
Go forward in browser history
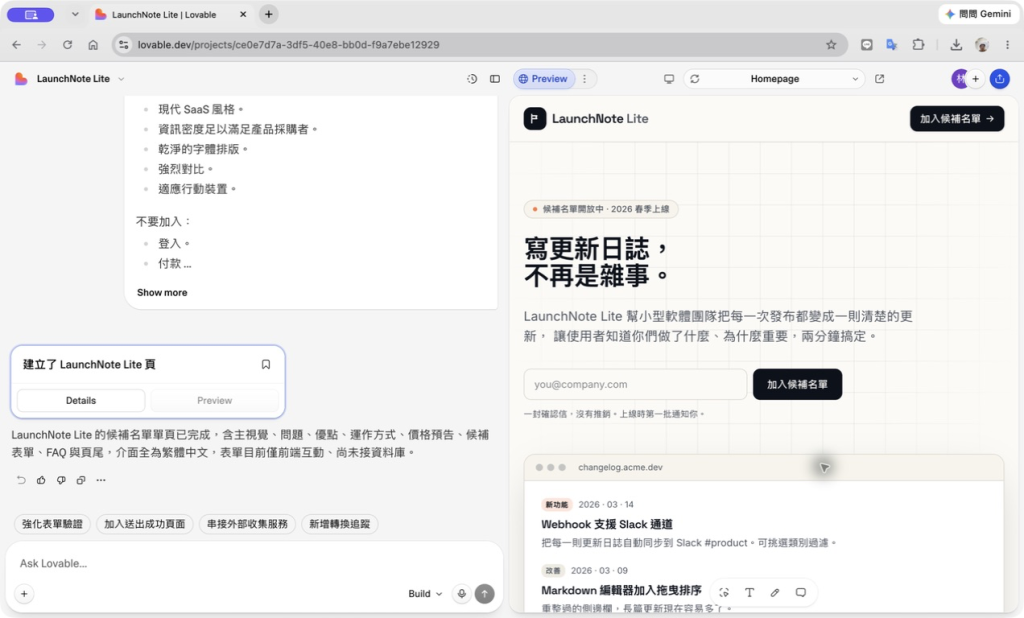42,44
